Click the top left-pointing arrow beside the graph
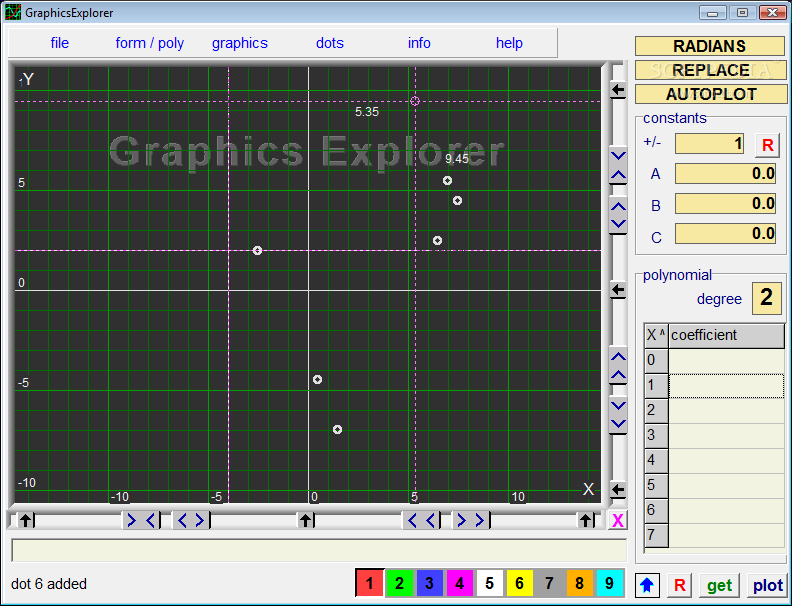This screenshot has width=792, height=606. 618,90
